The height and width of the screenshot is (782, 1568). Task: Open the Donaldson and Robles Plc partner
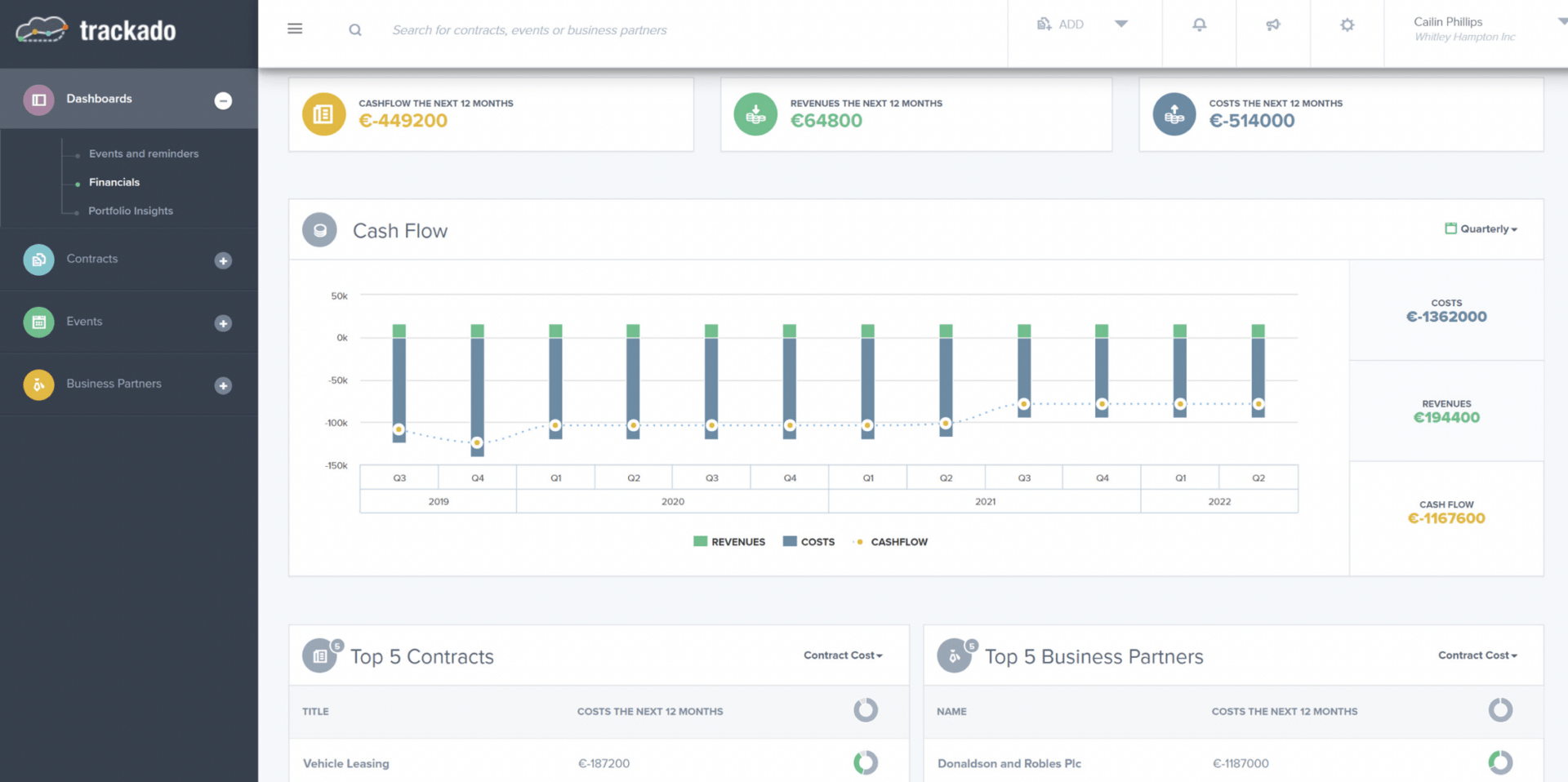point(1009,763)
